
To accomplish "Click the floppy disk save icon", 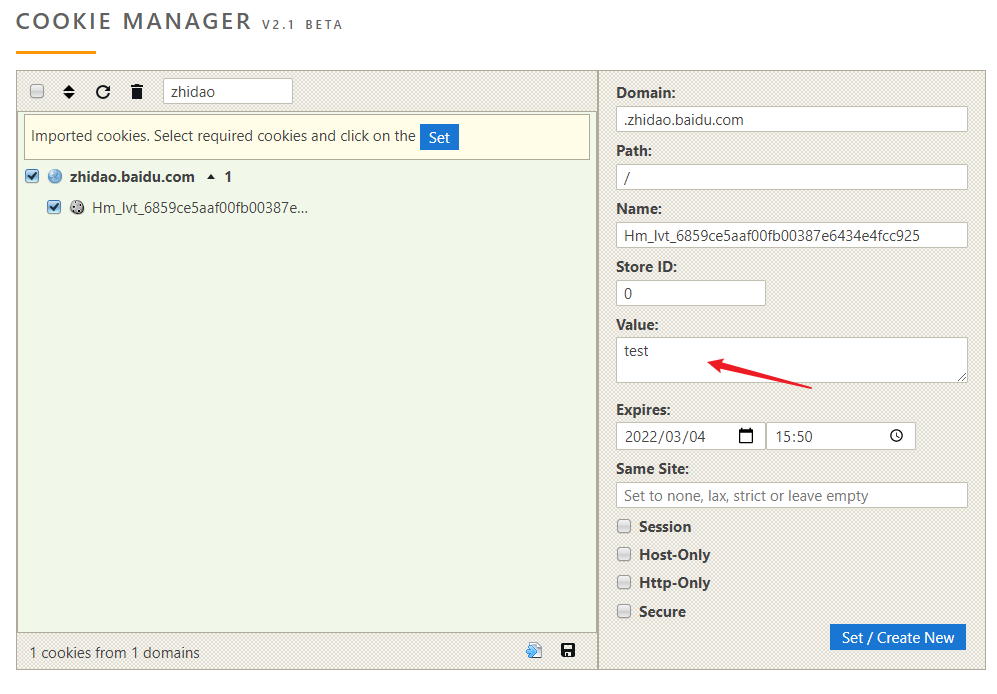I will tap(568, 651).
